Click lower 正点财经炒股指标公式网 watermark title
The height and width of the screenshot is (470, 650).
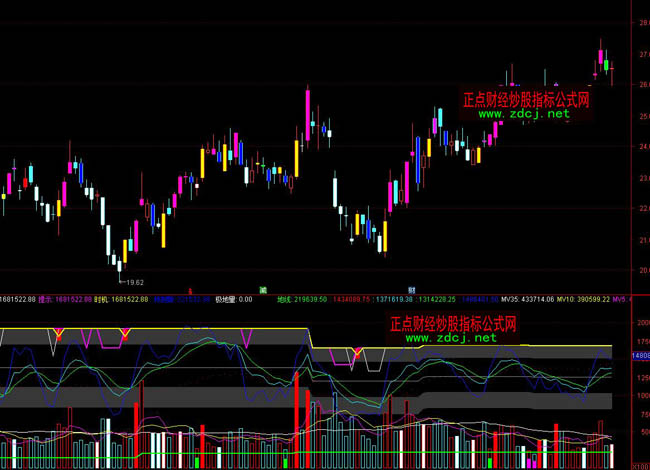[x=452, y=324]
